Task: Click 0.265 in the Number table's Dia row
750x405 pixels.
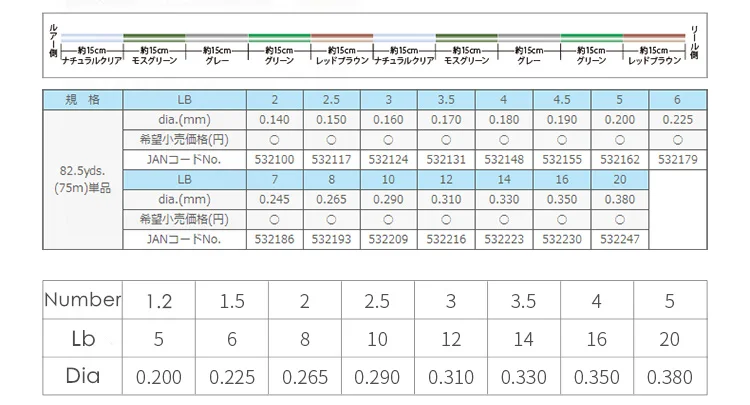Action: (x=305, y=377)
